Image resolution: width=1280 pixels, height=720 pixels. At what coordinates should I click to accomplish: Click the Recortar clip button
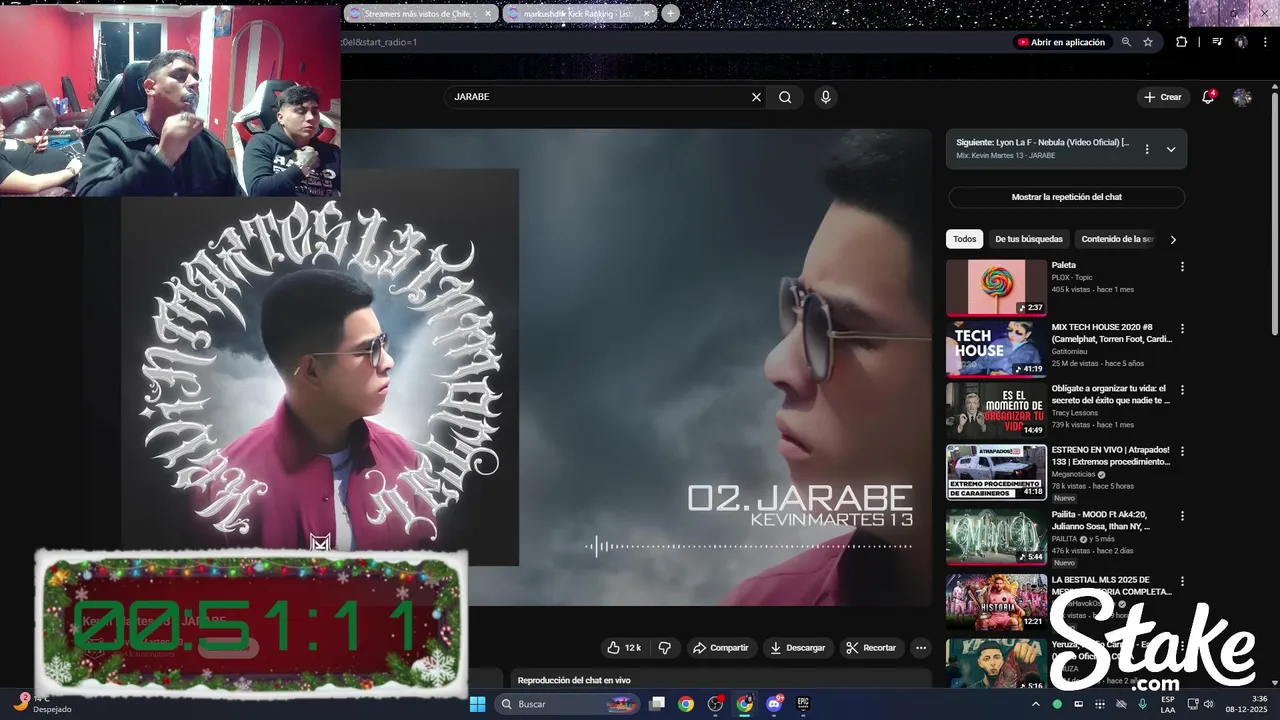[x=871, y=648]
